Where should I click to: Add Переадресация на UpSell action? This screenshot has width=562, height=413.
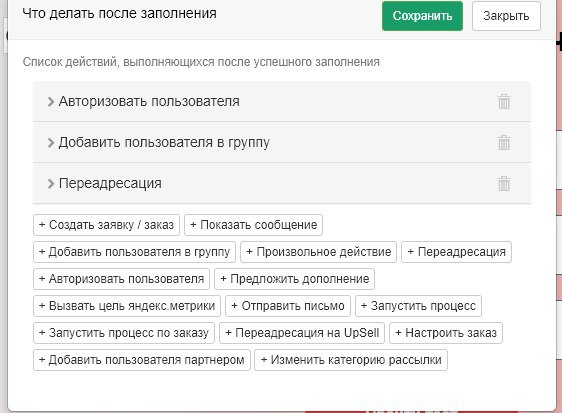302,333
